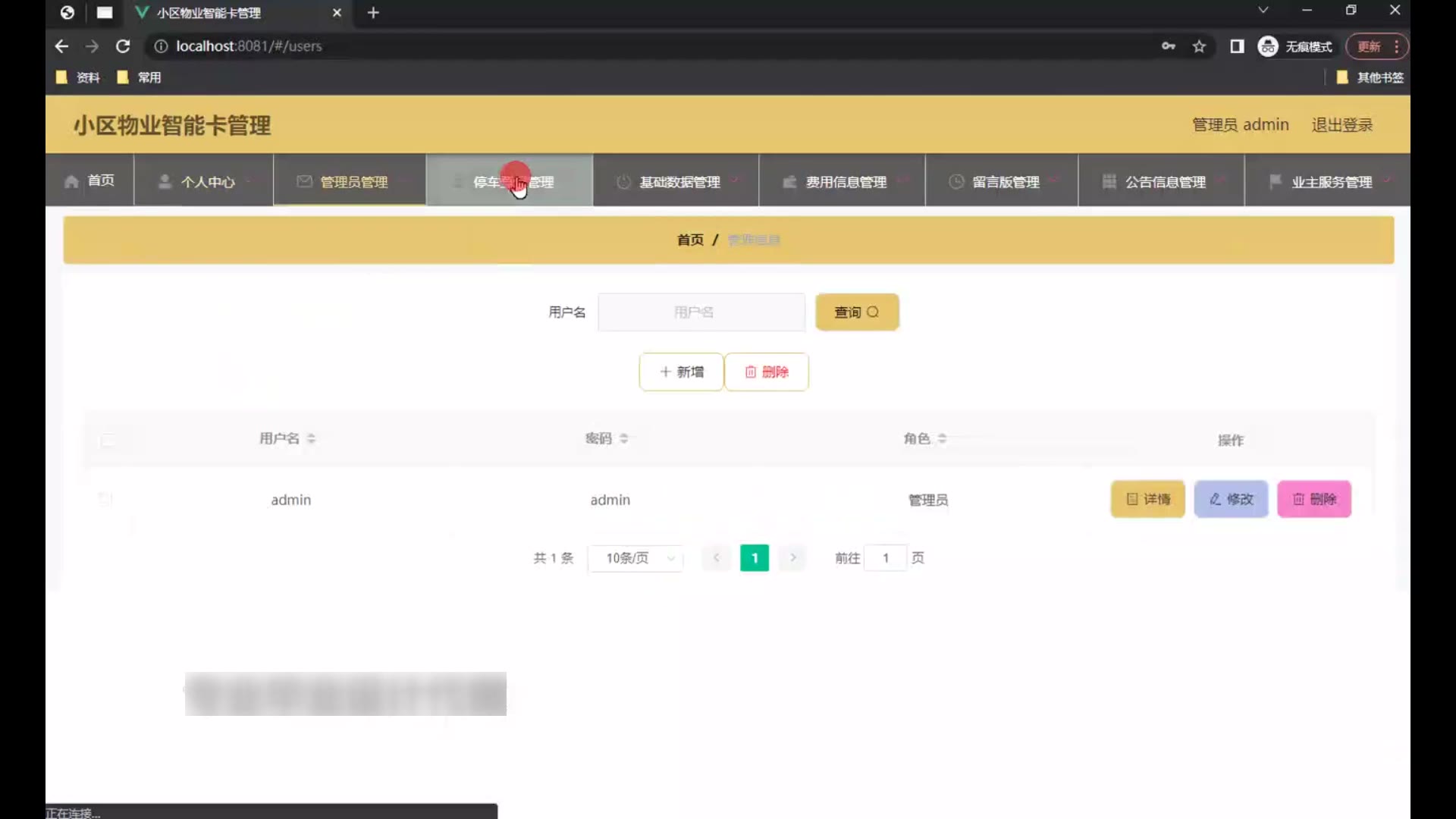Sort table by 用户名 column arrows
Screen dimensions: 1456x819
(311, 438)
